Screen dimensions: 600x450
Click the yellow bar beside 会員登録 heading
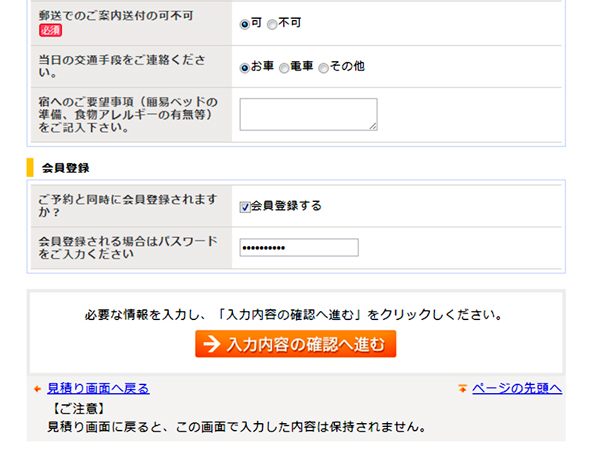30,168
